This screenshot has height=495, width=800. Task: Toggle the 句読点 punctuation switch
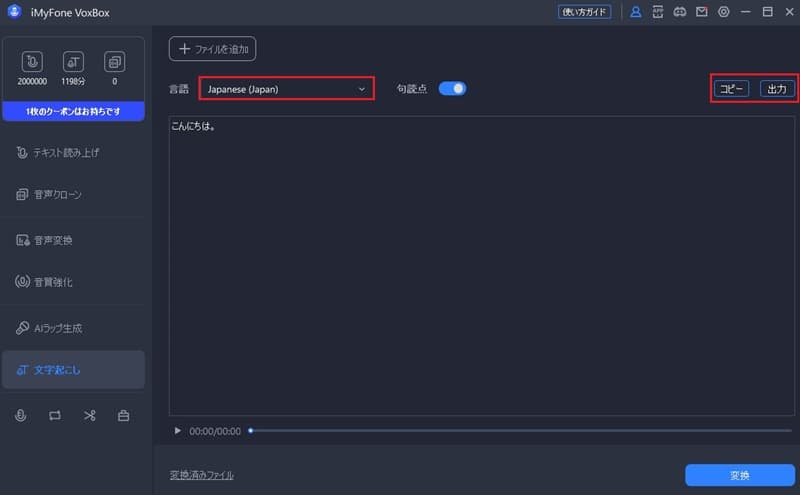pos(452,89)
